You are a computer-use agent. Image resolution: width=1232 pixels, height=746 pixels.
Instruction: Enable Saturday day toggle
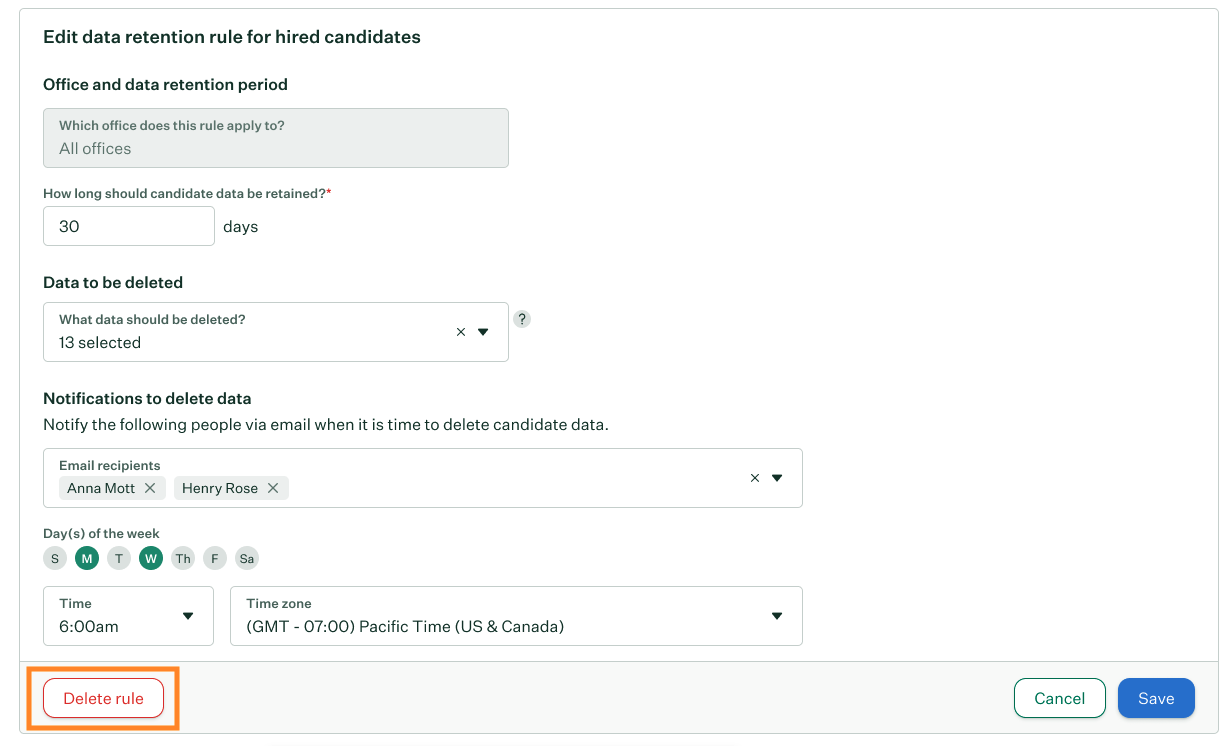[x=247, y=559]
